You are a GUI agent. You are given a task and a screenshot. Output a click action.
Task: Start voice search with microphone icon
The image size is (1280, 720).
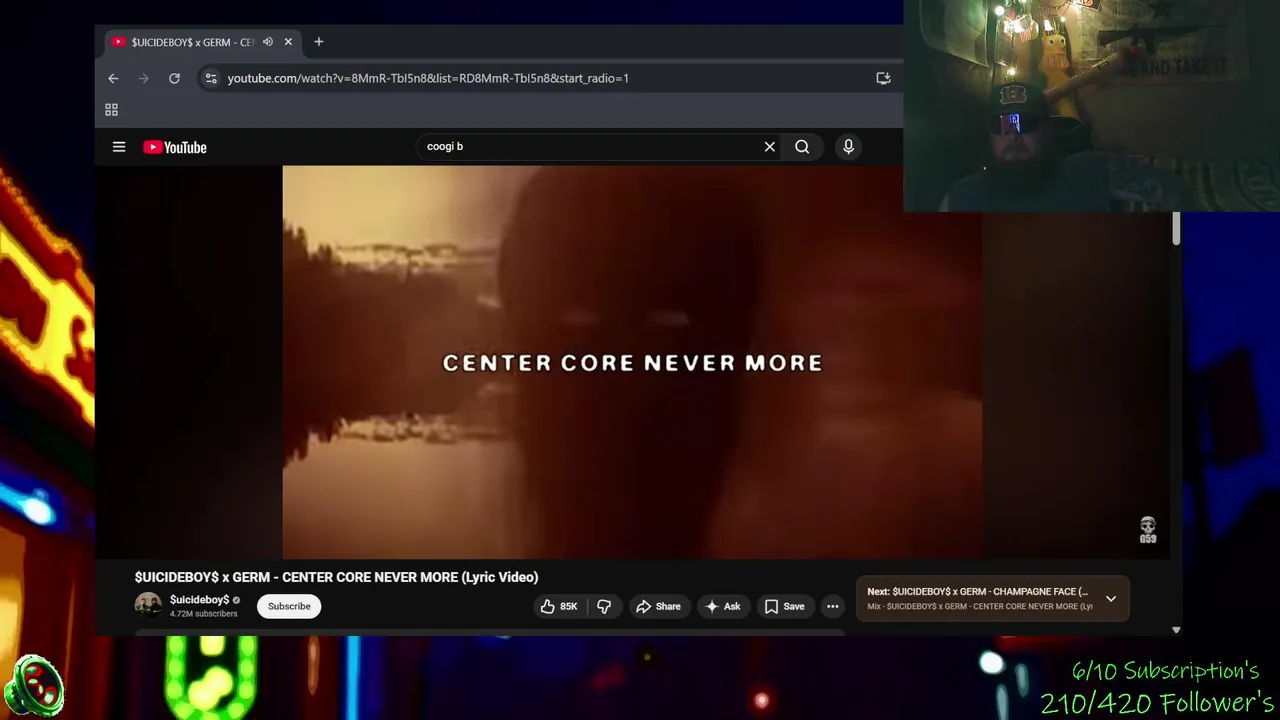click(848, 147)
